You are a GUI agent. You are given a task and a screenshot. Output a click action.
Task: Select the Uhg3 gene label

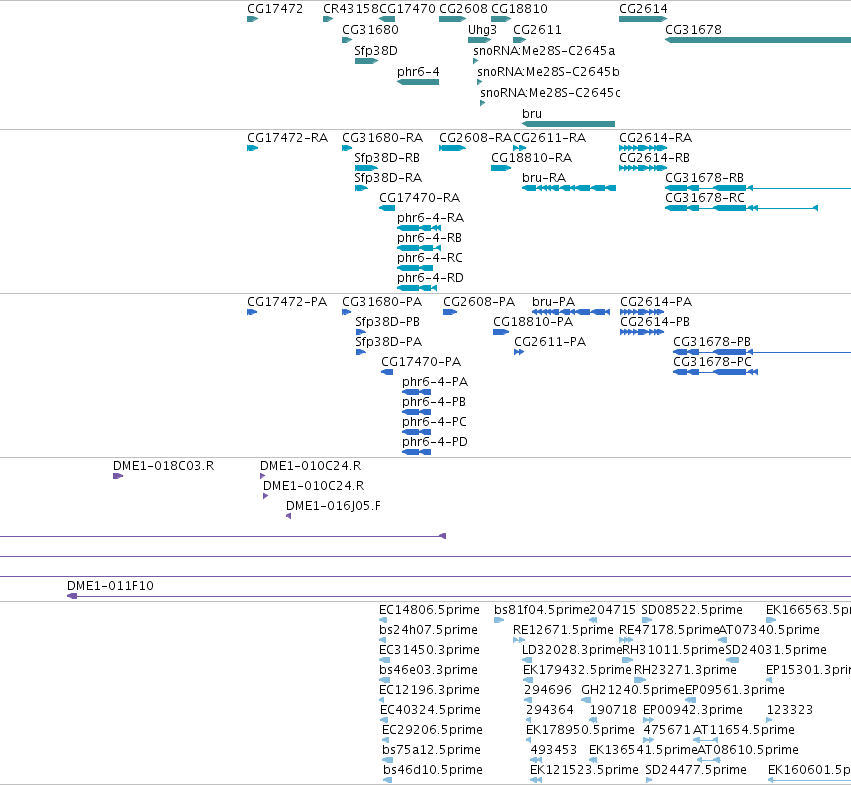point(482,30)
